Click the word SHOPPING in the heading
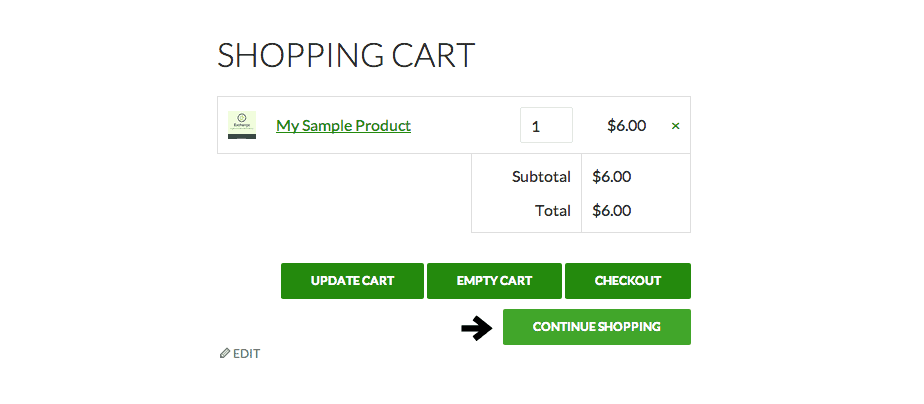Viewport: 924px width, 404px height. [x=300, y=55]
